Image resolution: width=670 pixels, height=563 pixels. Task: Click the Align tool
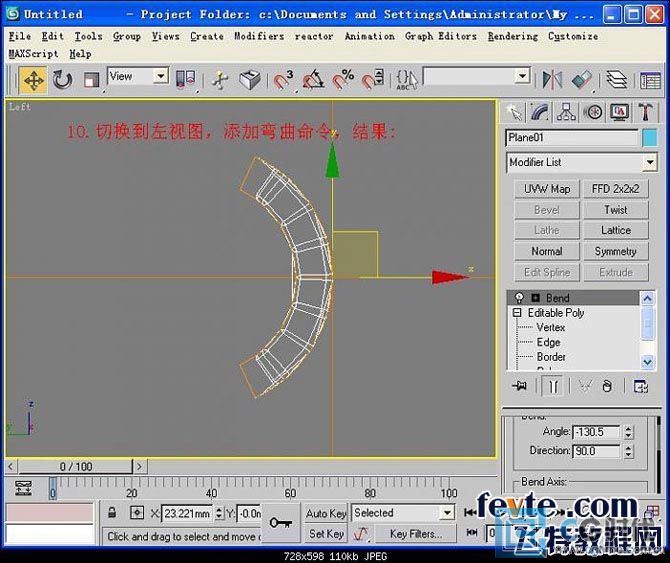coord(582,80)
